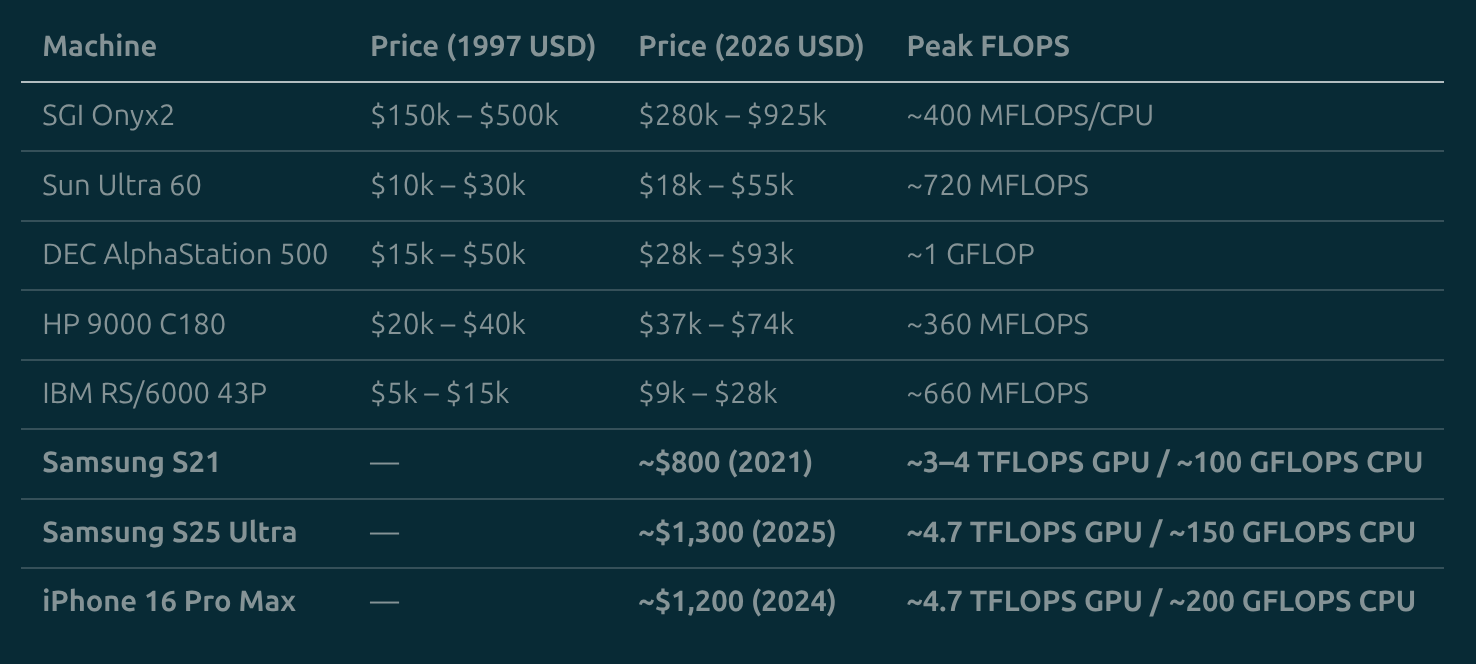Click the Price (1997 USD) column header

(x=483, y=46)
